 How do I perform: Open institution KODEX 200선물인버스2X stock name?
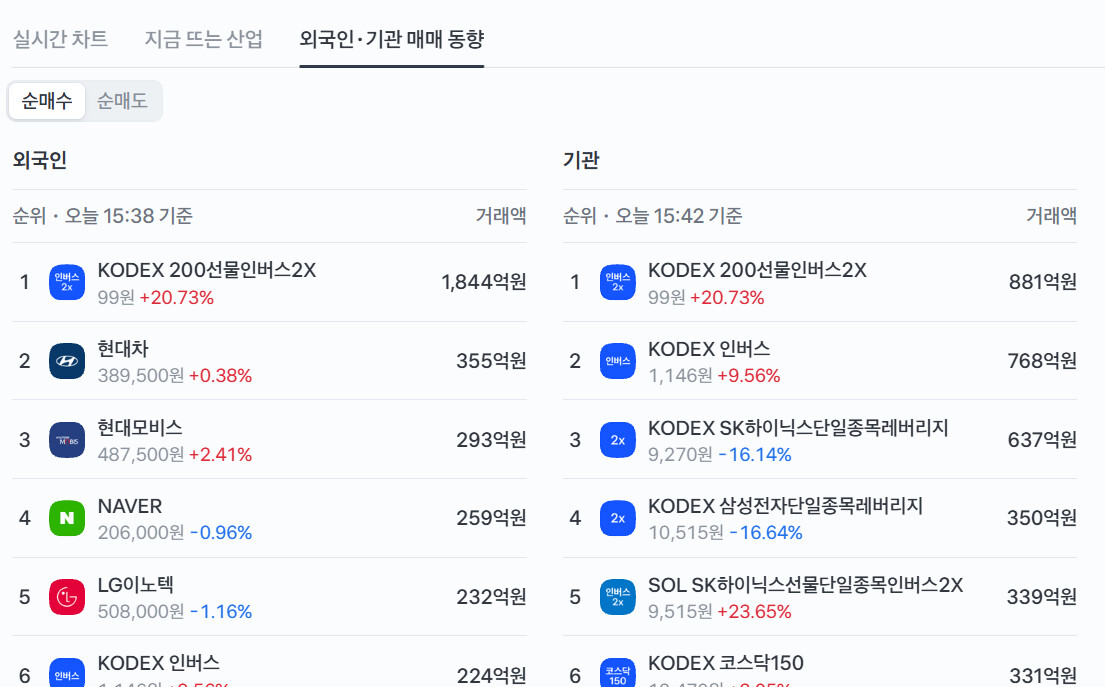pos(757,270)
